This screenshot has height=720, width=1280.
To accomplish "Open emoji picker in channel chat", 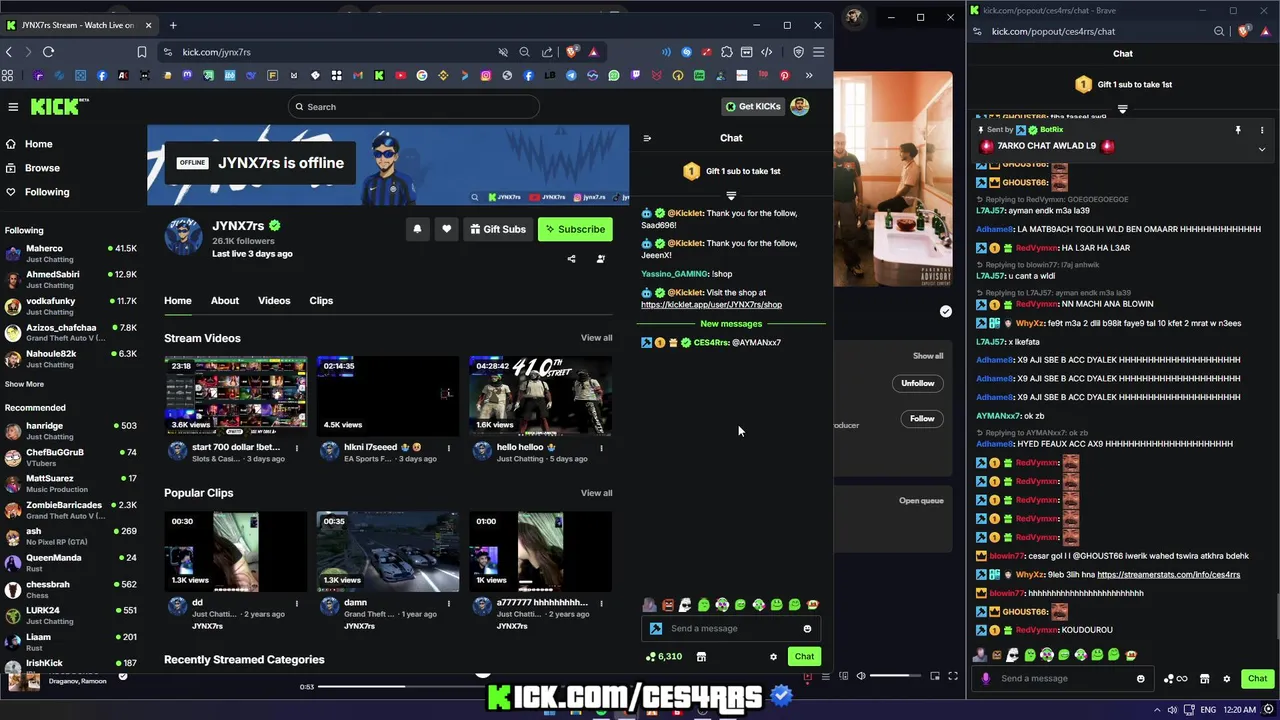I will pyautogui.click(x=807, y=629).
